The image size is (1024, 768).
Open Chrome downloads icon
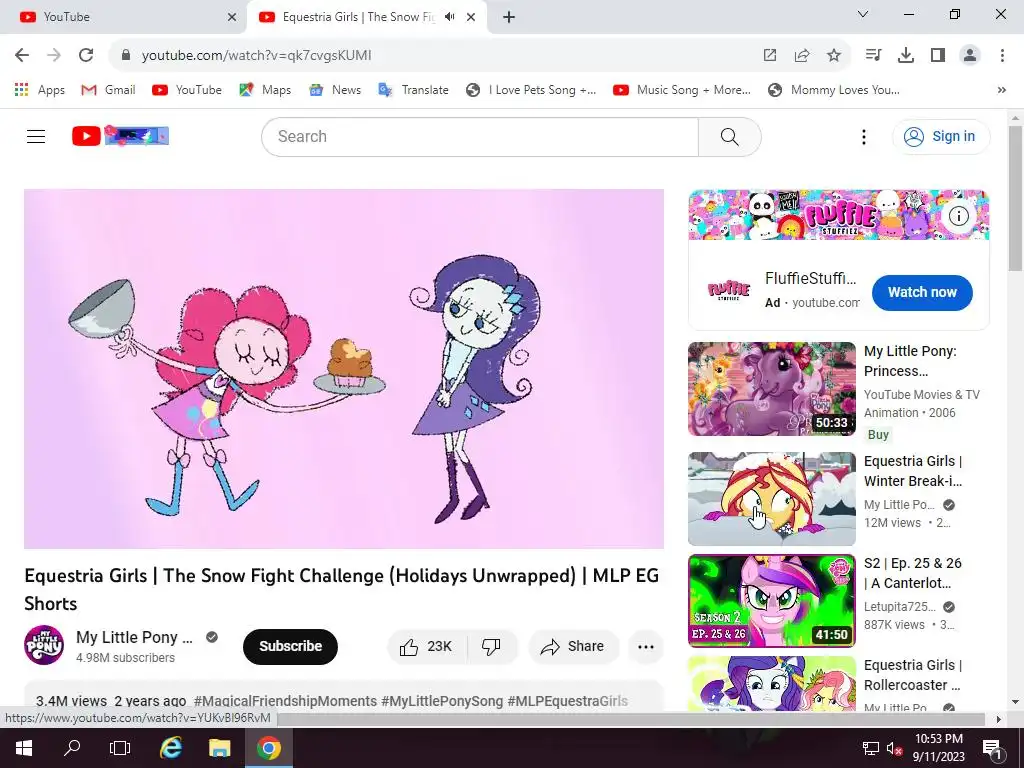click(x=906, y=56)
